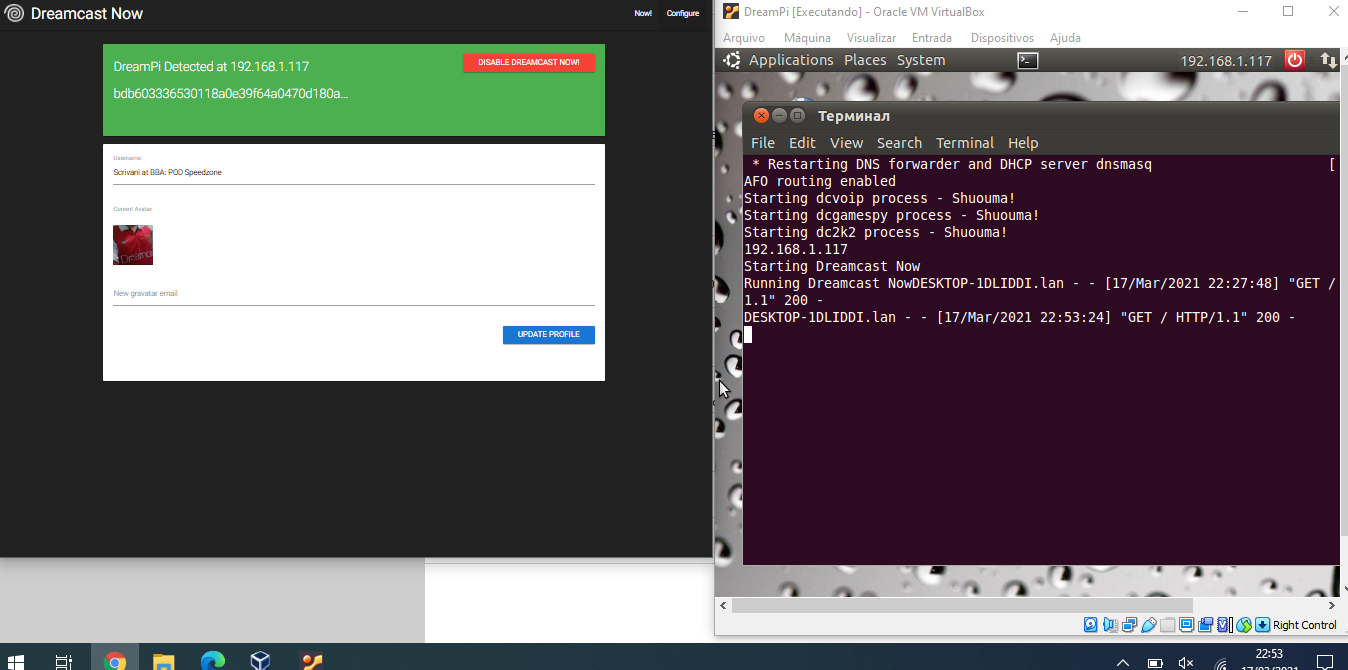This screenshot has height=670, width=1348.
Task: Click the network adapters icon in VirtualBox status bar
Action: coord(1130,625)
